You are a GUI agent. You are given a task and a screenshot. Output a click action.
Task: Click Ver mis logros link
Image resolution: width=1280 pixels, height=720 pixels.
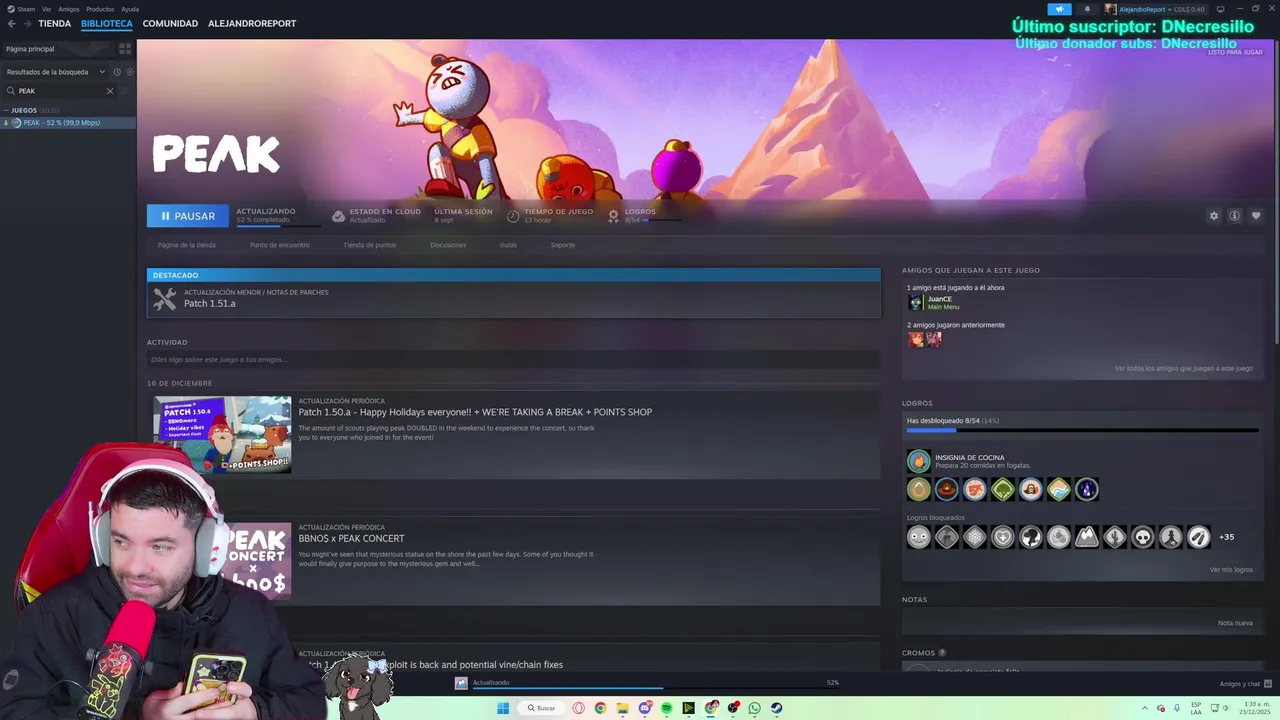point(1231,570)
